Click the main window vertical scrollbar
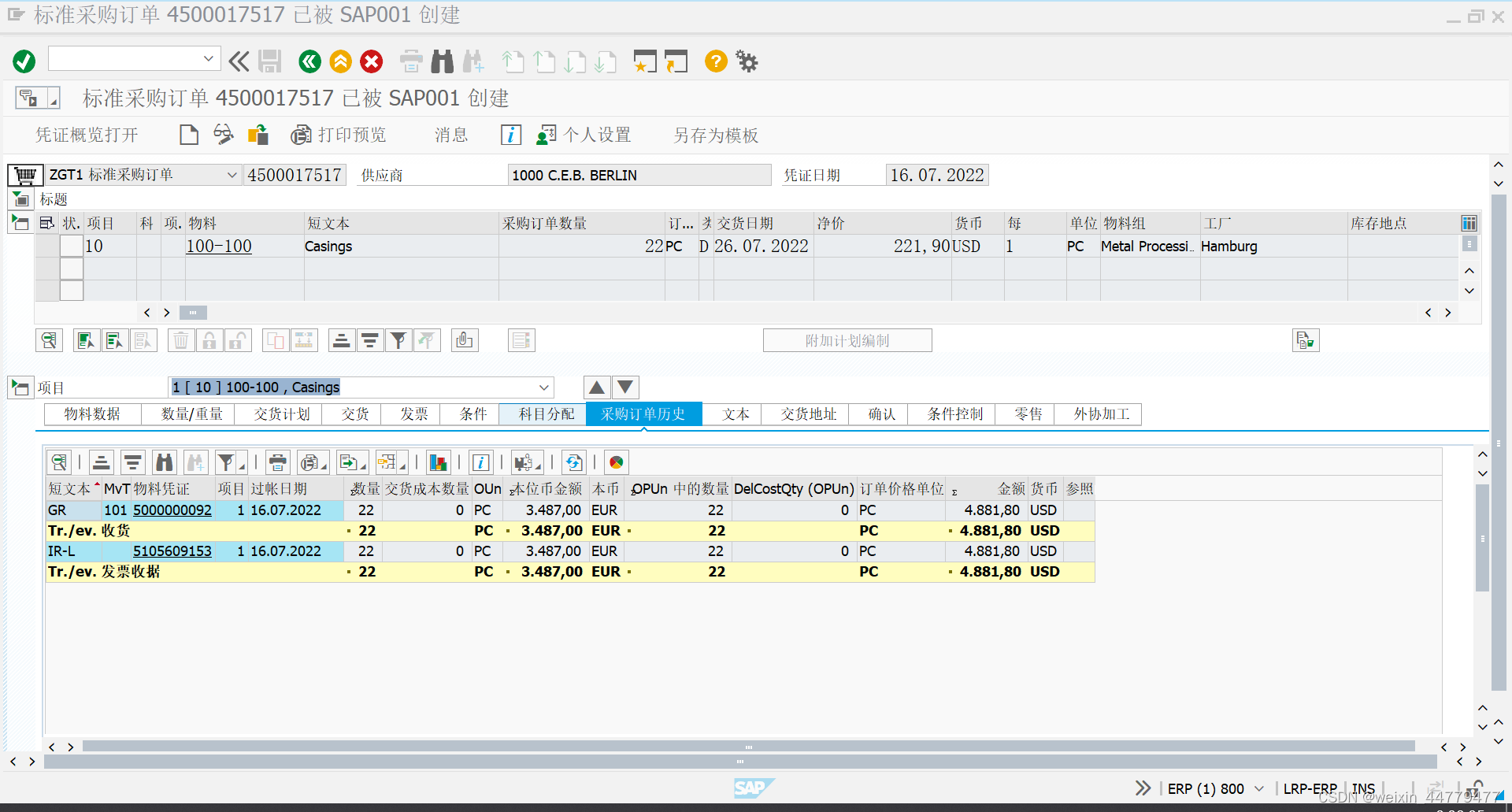The height and width of the screenshot is (812, 1512). 1499,441
